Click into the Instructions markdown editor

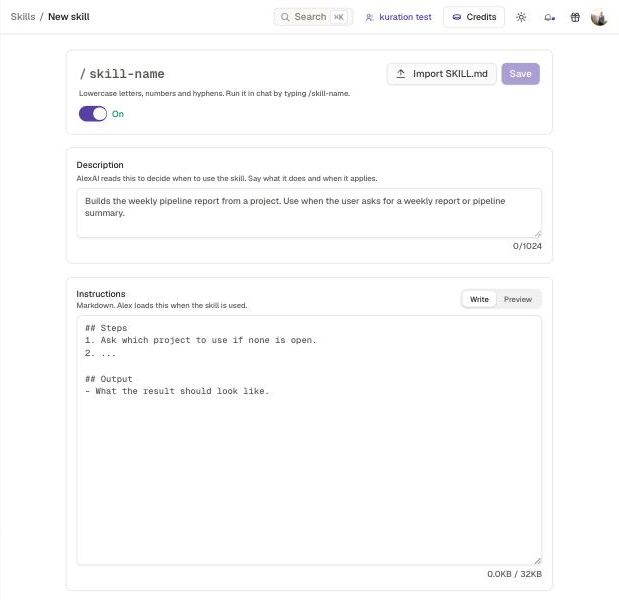pyautogui.click(x=309, y=440)
